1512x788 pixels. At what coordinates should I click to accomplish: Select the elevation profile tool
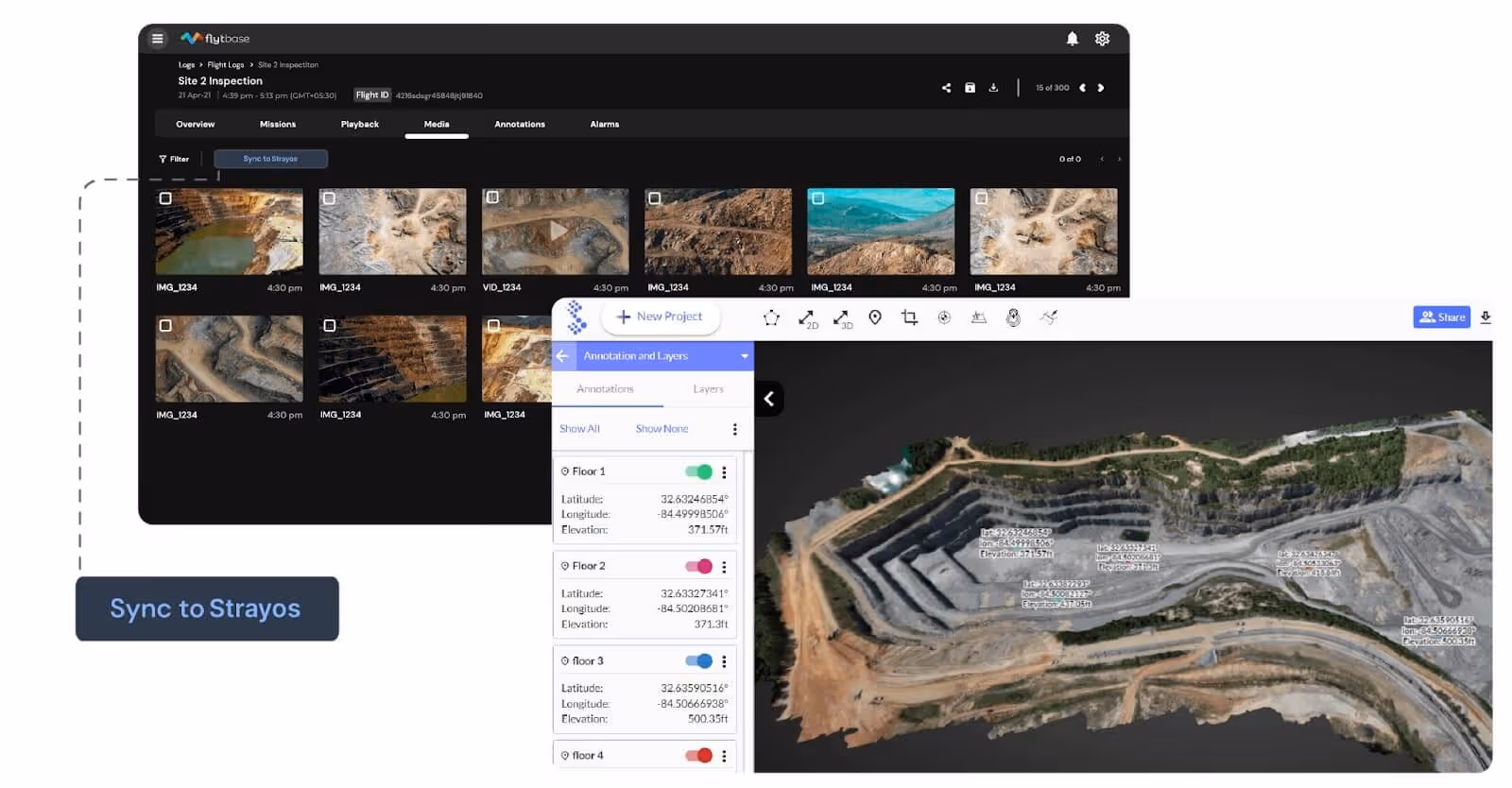(x=979, y=317)
